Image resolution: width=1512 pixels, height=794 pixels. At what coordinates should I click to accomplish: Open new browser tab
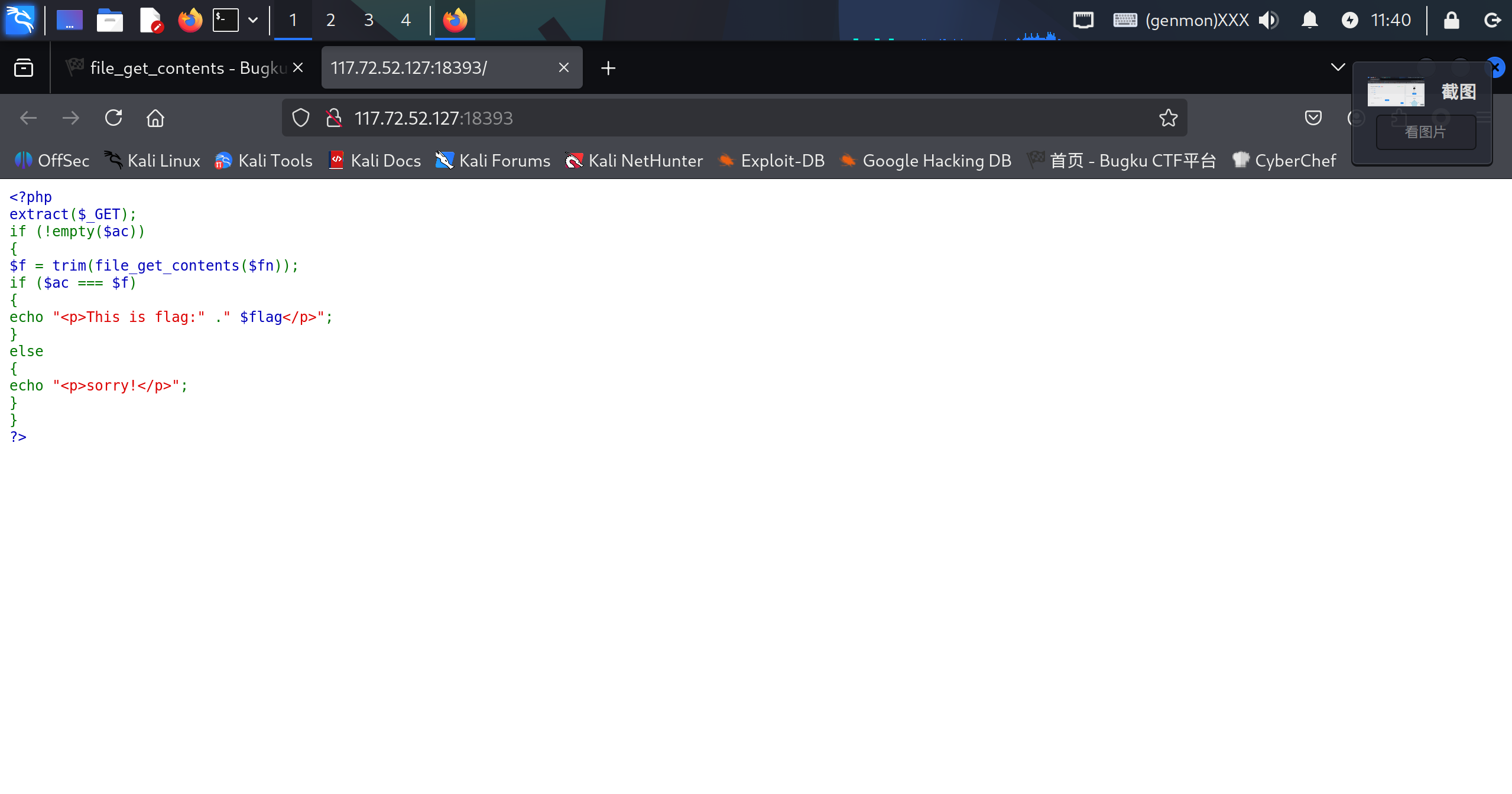click(608, 68)
